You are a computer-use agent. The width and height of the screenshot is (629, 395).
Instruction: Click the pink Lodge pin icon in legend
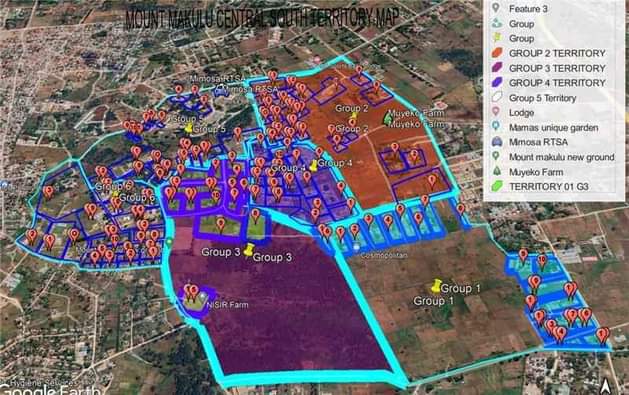[x=496, y=112]
